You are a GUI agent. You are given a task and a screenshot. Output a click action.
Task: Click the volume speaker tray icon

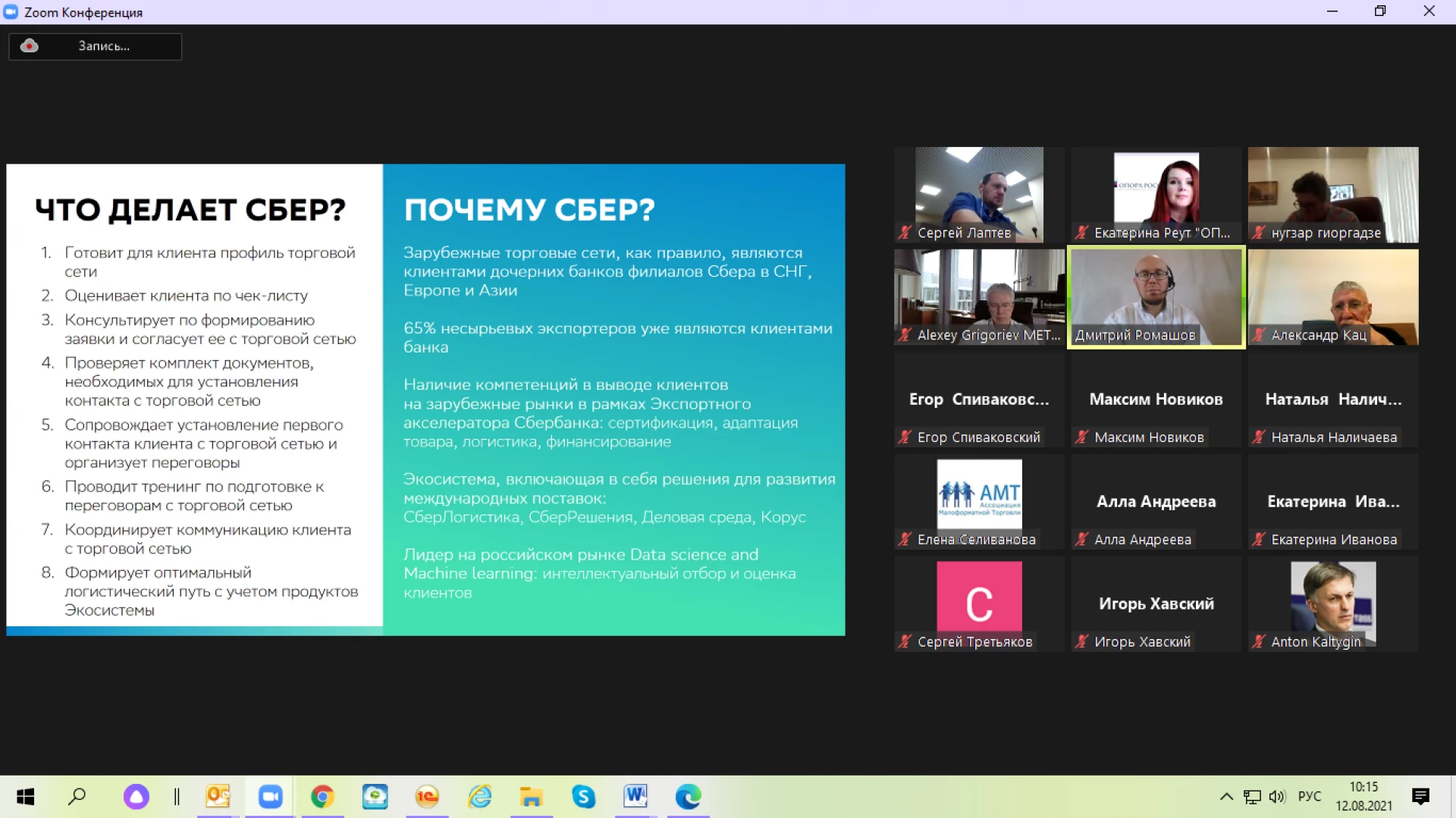[1277, 797]
